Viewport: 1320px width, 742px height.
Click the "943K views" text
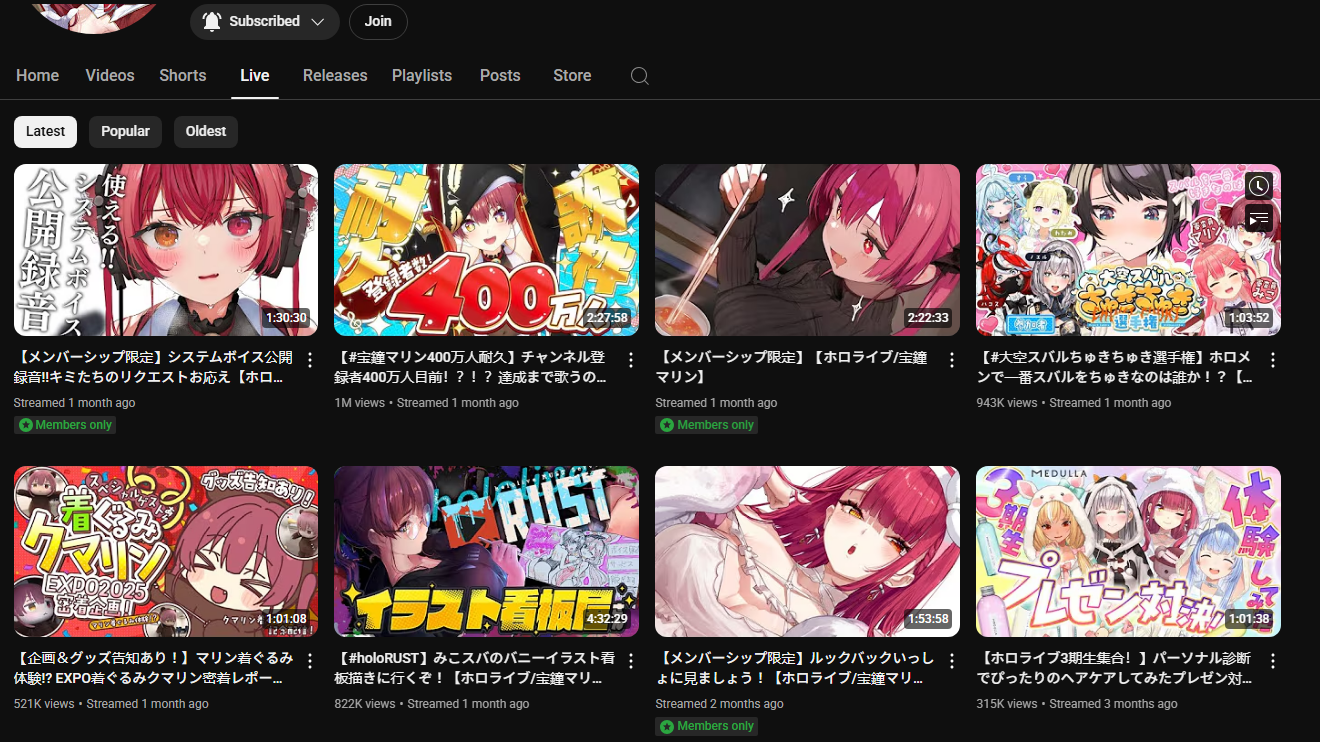coord(1006,403)
